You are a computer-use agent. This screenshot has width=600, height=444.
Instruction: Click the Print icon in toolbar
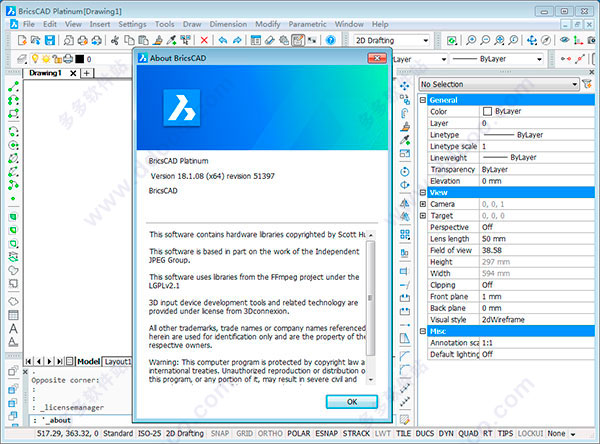coord(83,40)
